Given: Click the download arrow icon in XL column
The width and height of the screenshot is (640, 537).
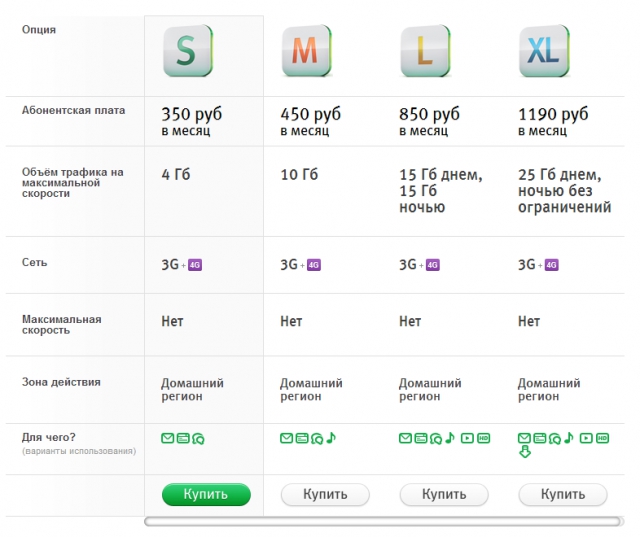Looking at the screenshot, I should click(x=525, y=452).
